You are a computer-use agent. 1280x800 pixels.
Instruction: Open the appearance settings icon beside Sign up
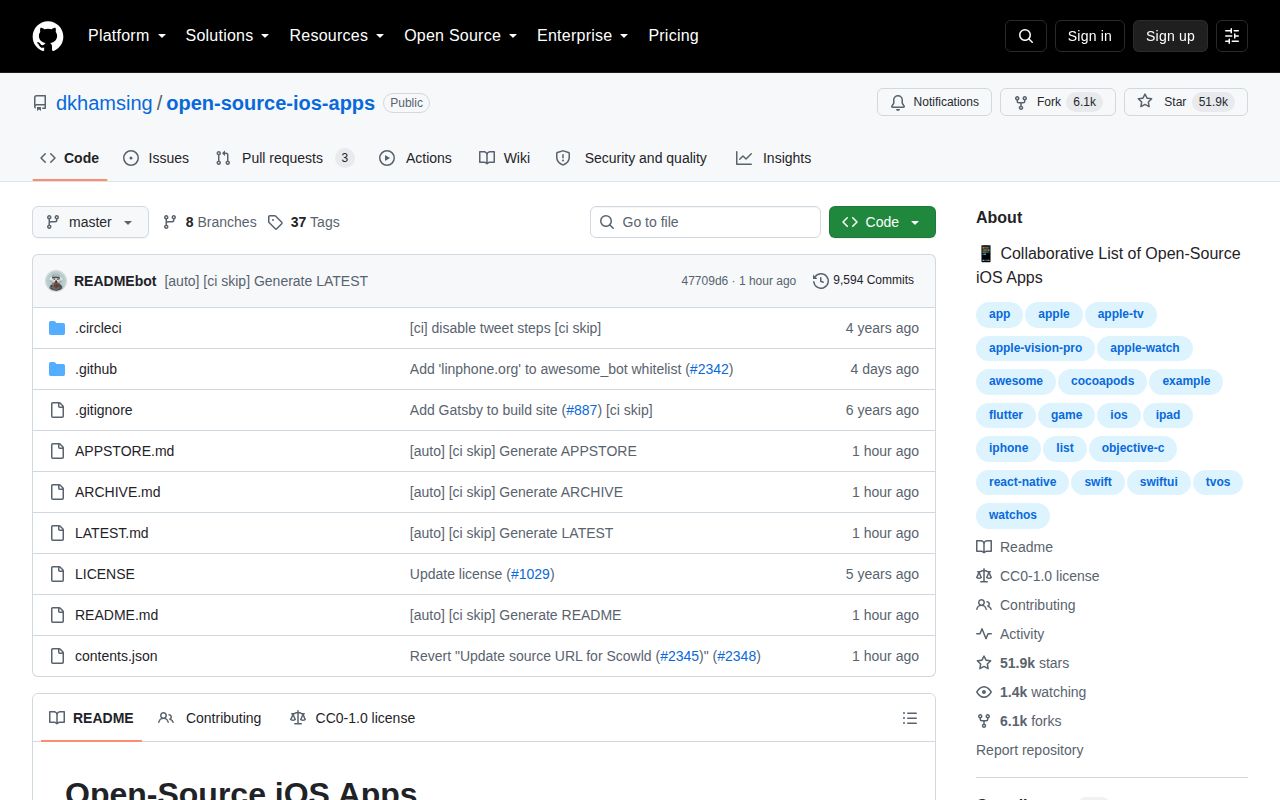(1232, 36)
